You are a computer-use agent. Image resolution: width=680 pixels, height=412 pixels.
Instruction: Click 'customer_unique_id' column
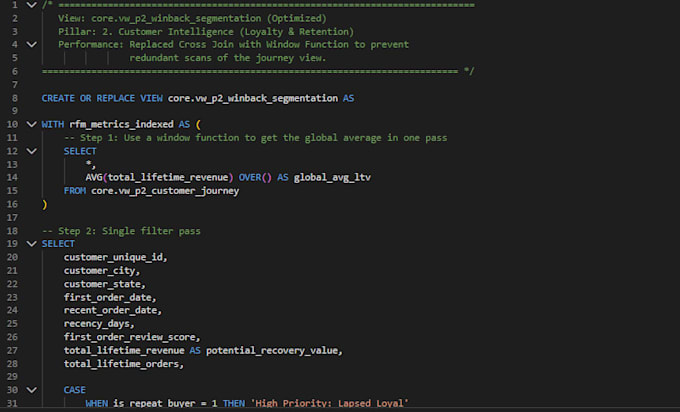click(x=114, y=258)
